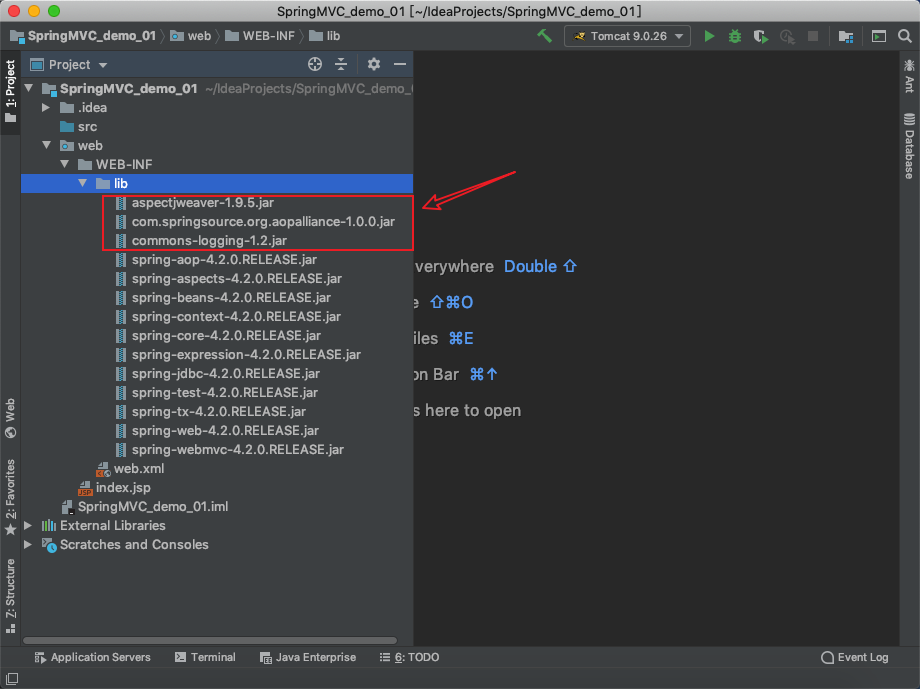Click SpringMVC_demo_01 breadcrumb in navigation bar
The height and width of the screenshot is (689, 920).
coord(84,36)
